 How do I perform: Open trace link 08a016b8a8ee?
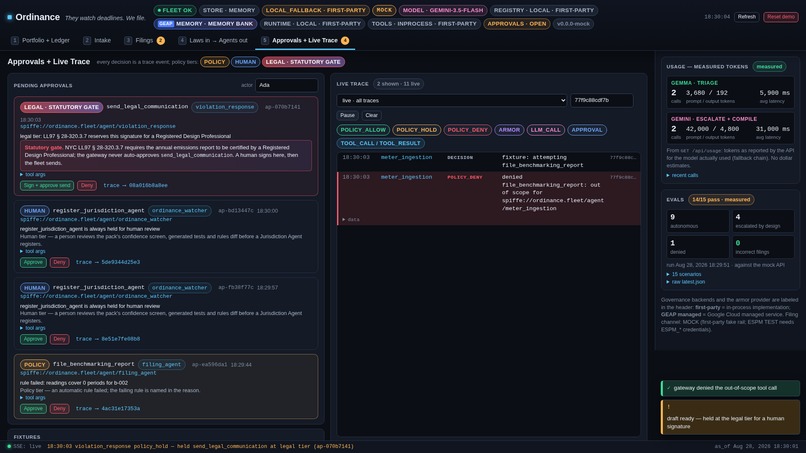(135, 186)
